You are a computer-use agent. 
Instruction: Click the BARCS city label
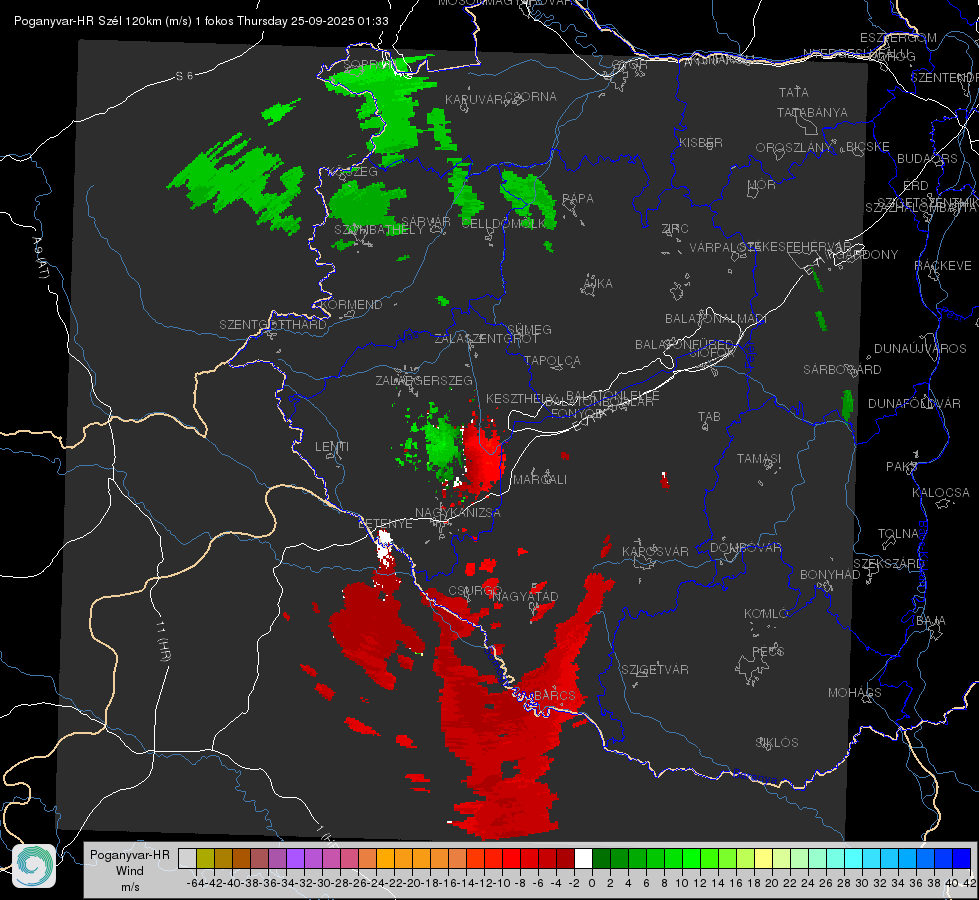(x=554, y=695)
